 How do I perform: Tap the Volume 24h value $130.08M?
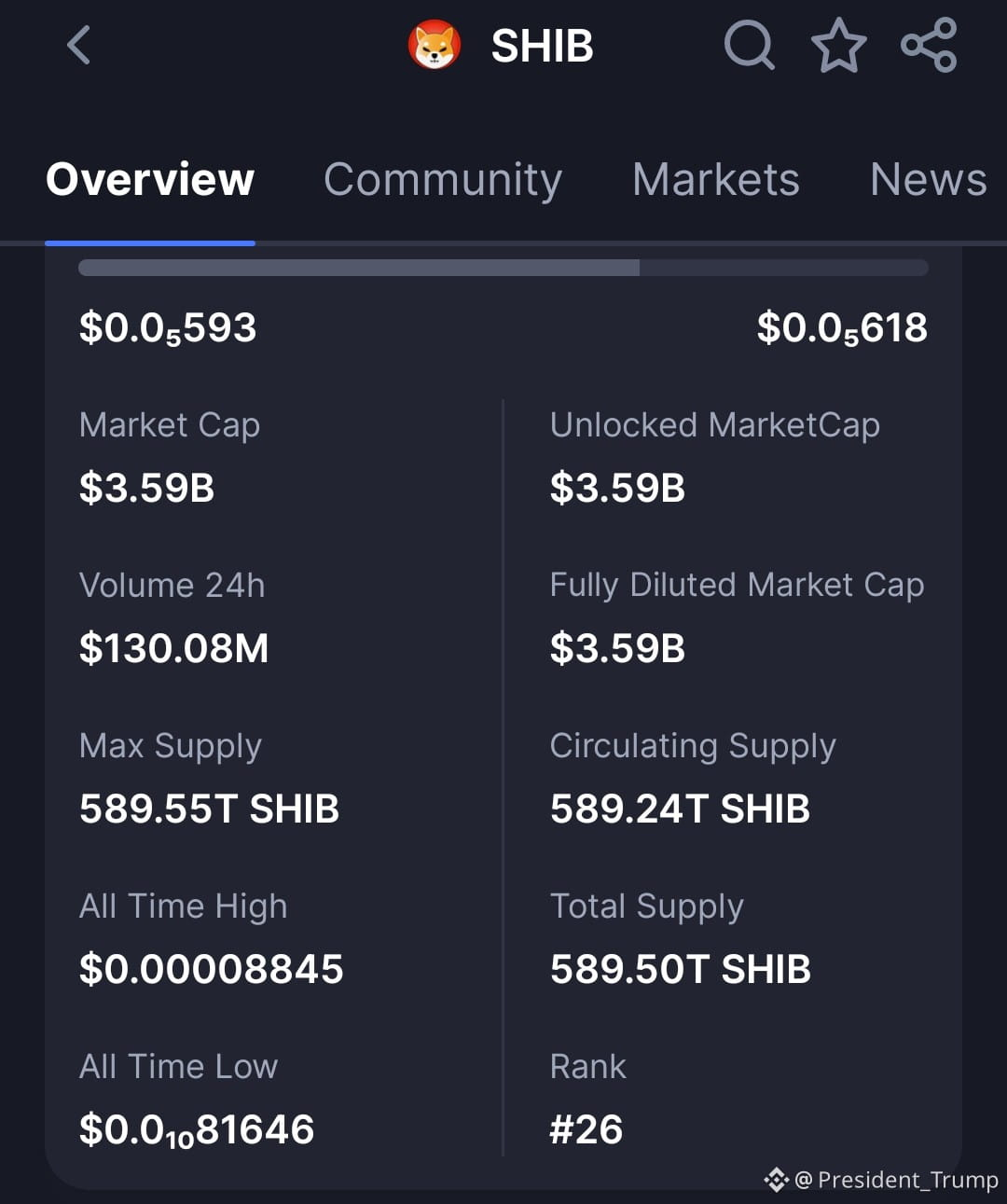coord(174,648)
